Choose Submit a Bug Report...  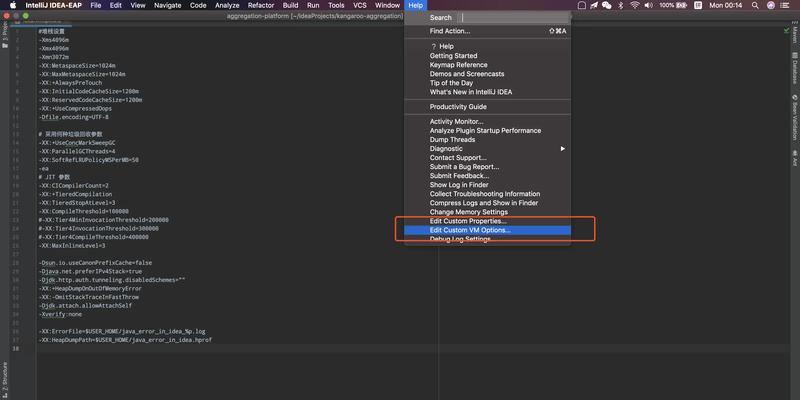pyautogui.click(x=487, y=167)
